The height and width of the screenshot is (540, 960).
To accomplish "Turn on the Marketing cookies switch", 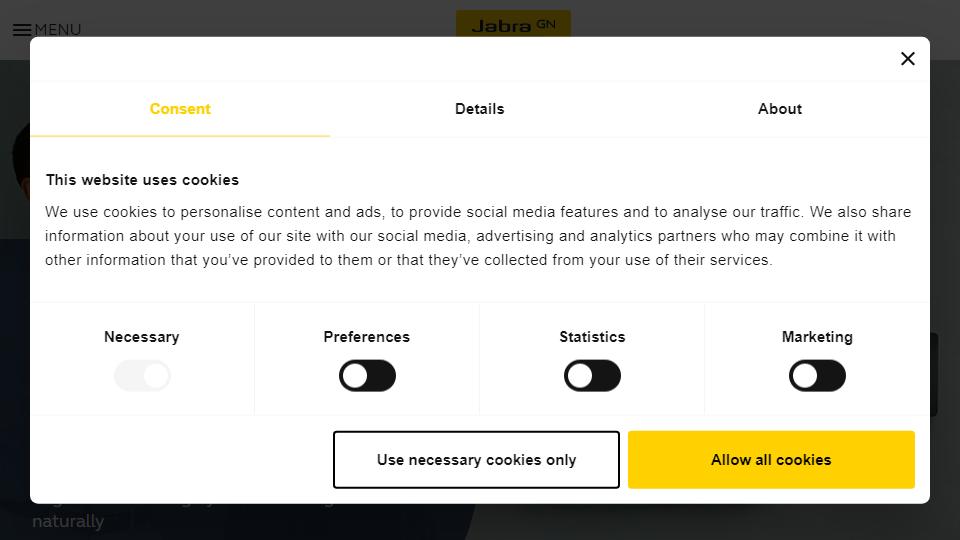I will [817, 375].
